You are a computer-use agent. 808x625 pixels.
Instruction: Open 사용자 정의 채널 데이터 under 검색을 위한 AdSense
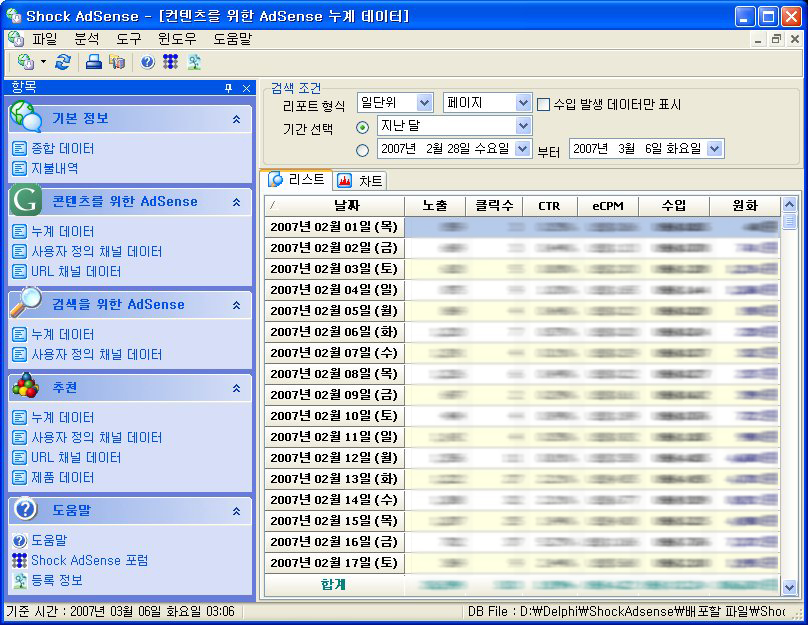click(97, 354)
